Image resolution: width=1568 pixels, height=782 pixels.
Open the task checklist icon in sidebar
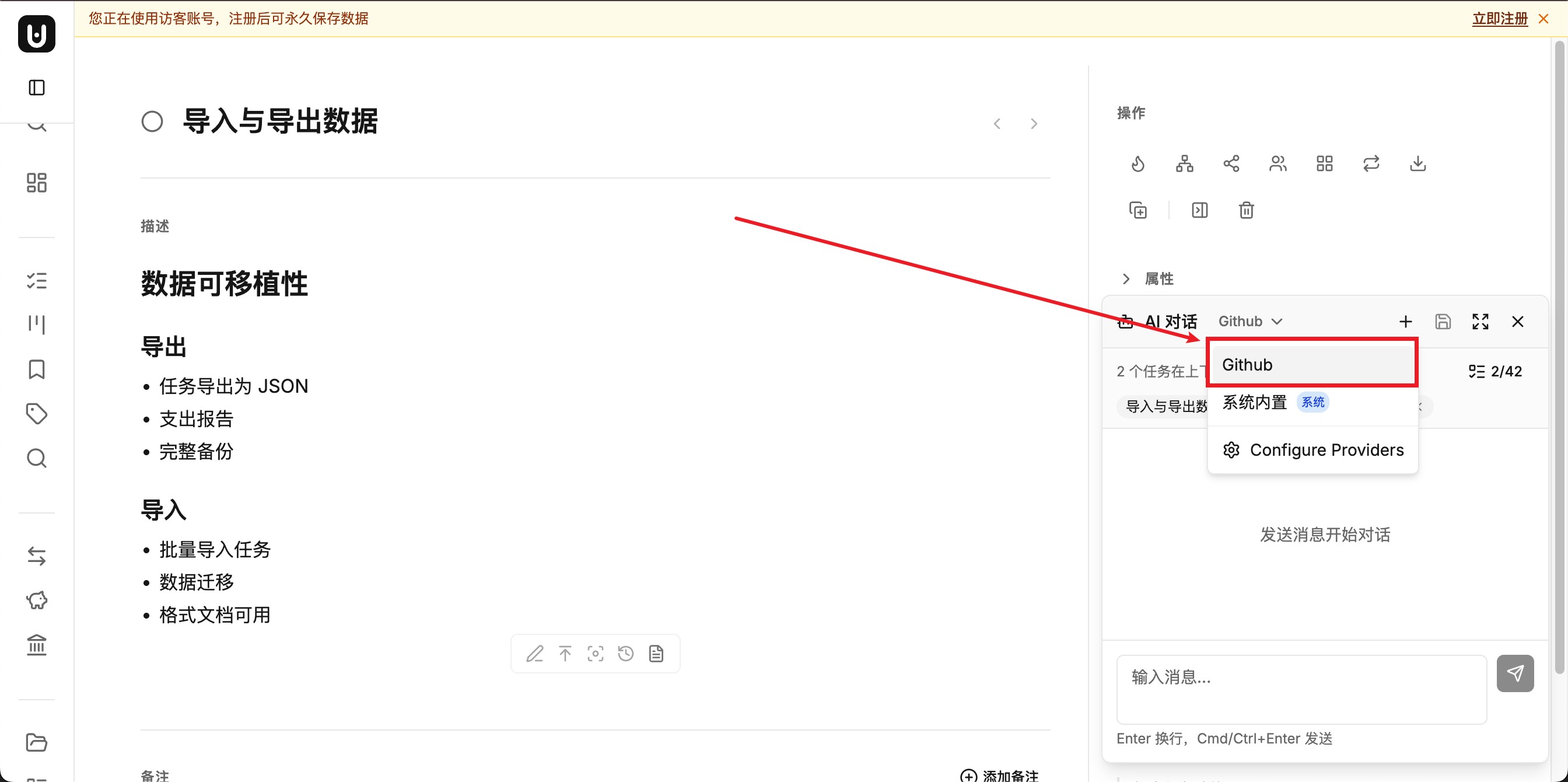tap(37, 281)
